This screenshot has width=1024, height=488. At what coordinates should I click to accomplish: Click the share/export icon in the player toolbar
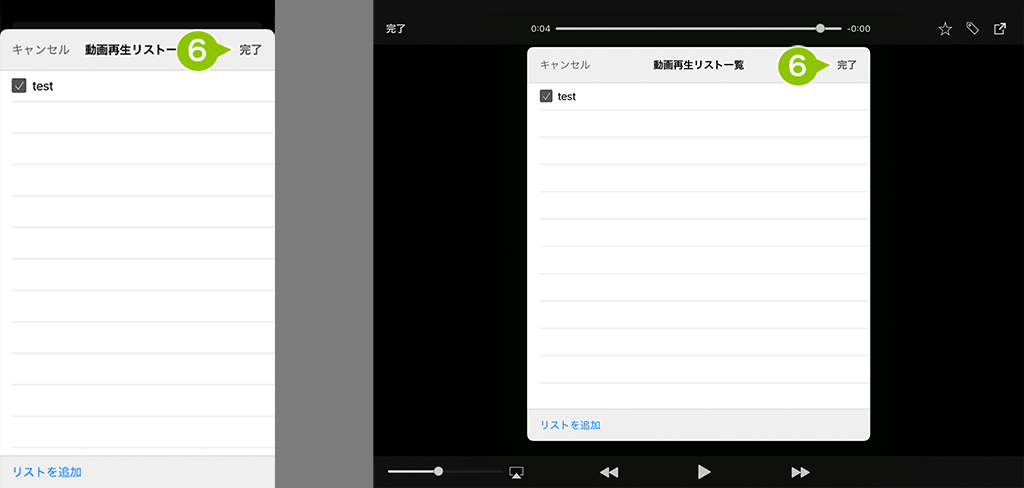click(1000, 29)
